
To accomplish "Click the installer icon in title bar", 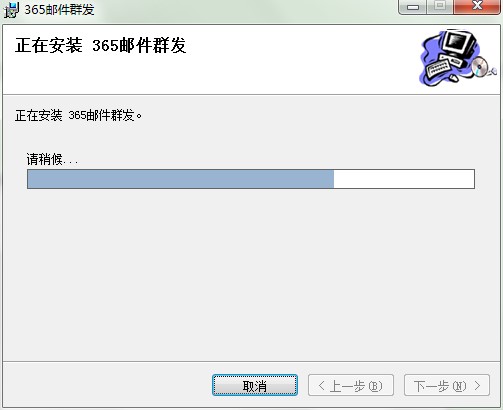I will point(11,9).
